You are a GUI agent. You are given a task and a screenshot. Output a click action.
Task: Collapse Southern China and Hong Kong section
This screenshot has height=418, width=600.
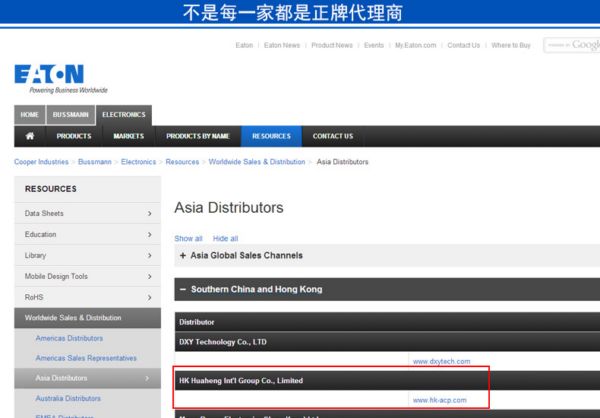[387, 289]
